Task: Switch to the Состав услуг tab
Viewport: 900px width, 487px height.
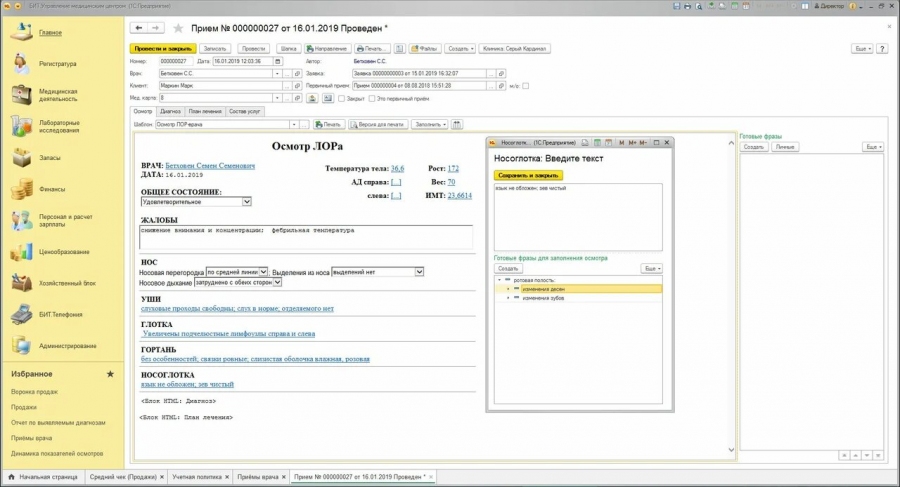Action: tap(245, 111)
